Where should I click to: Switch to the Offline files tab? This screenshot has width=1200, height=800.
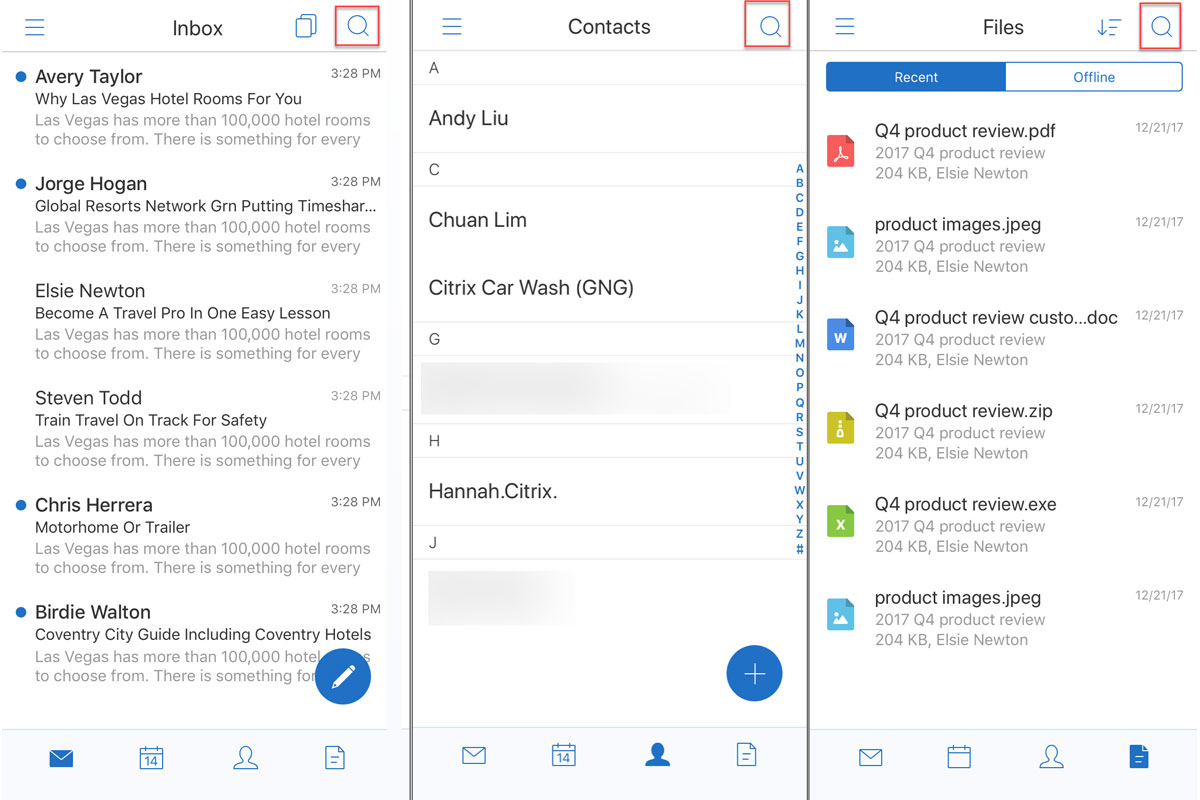pyautogui.click(x=1093, y=77)
